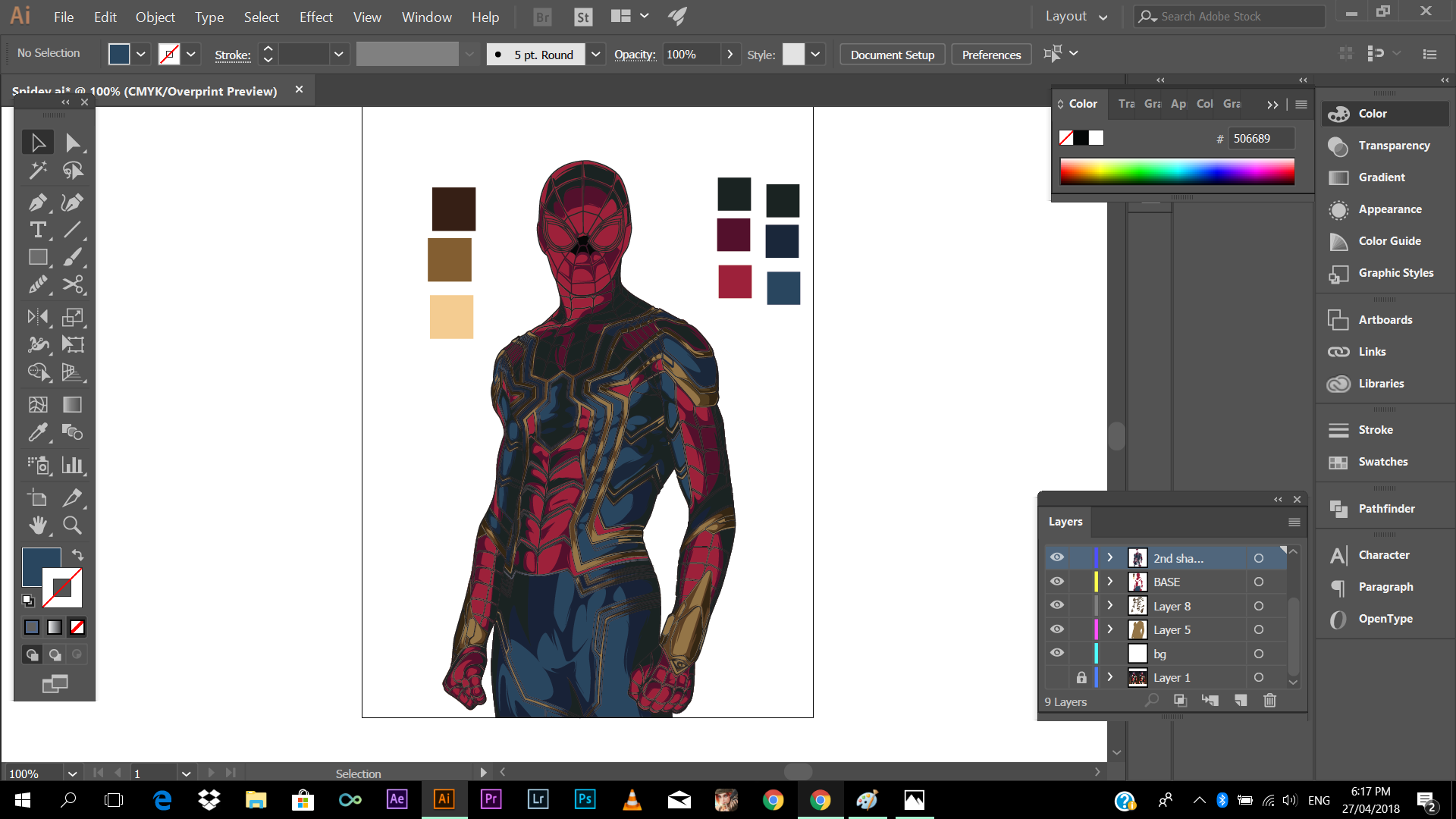Viewport: 1456px width, 819px height.
Task: Select the Mesh tool
Action: point(37,405)
